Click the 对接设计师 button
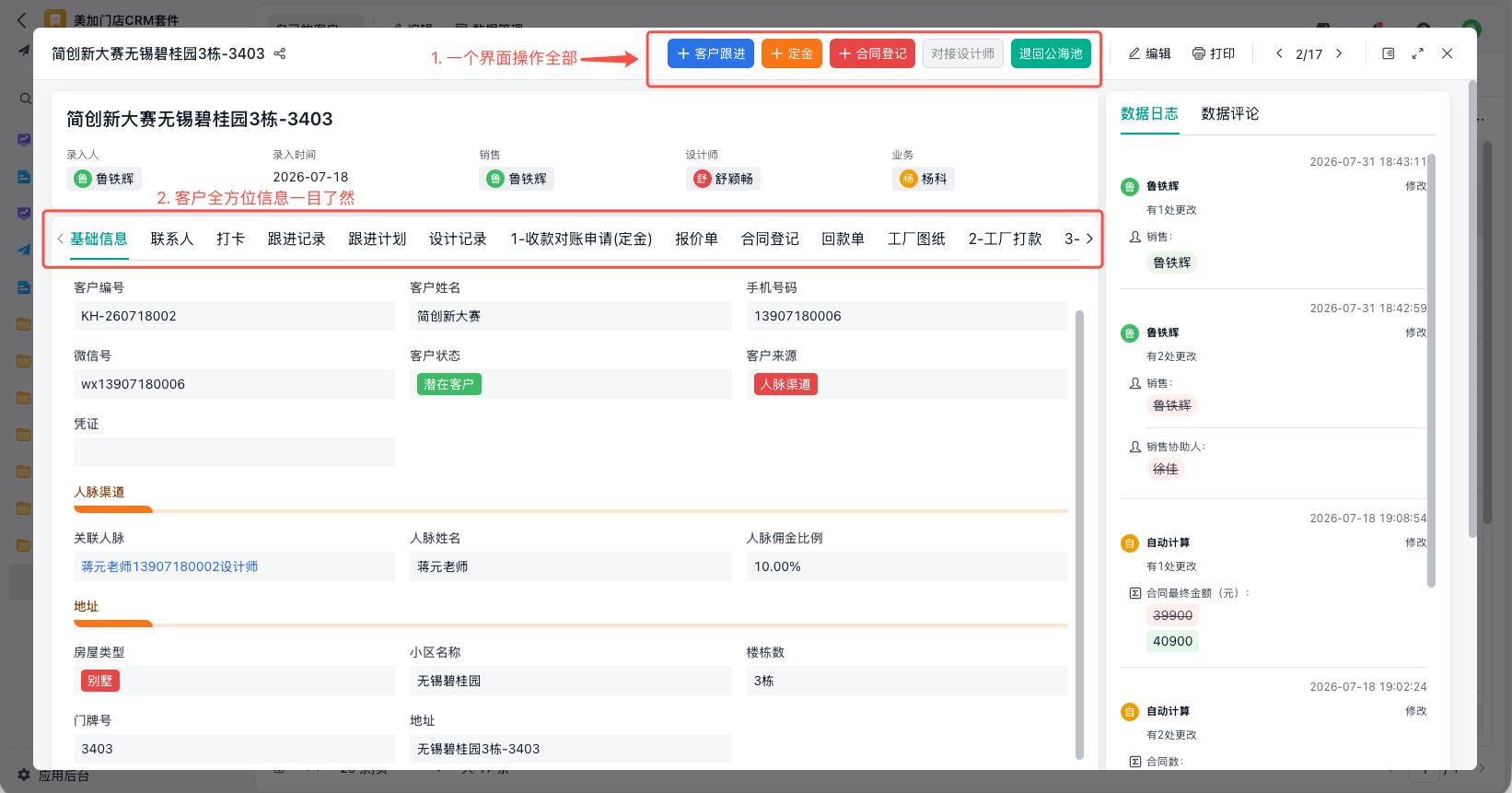This screenshot has width=1512, height=793. coord(962,53)
